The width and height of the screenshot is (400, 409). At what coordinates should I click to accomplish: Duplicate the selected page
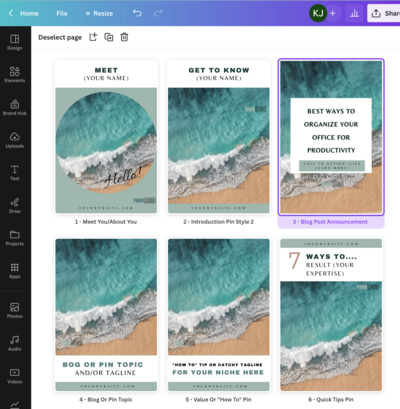click(109, 37)
